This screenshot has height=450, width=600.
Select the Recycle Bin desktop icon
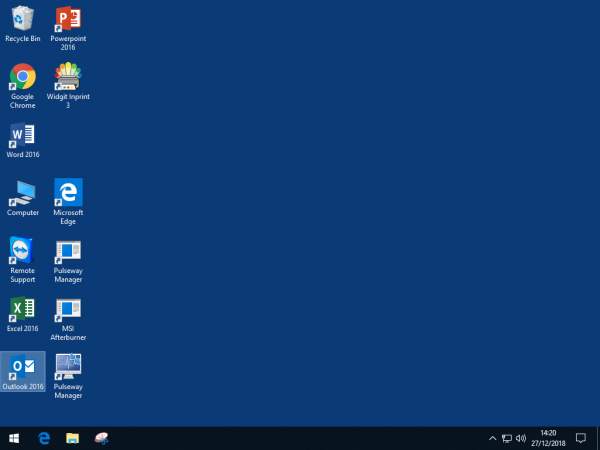point(22,19)
